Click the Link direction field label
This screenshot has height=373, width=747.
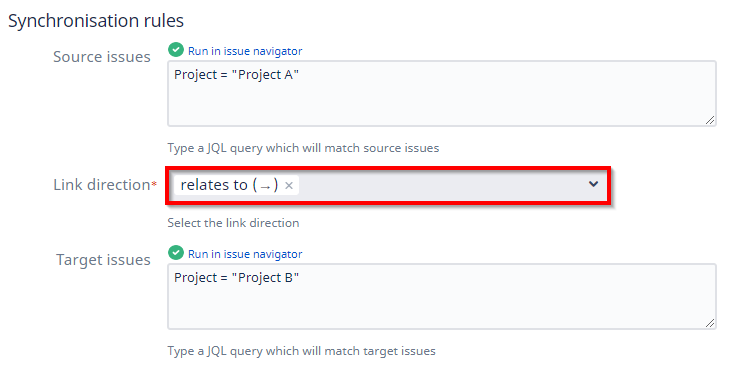(101, 185)
